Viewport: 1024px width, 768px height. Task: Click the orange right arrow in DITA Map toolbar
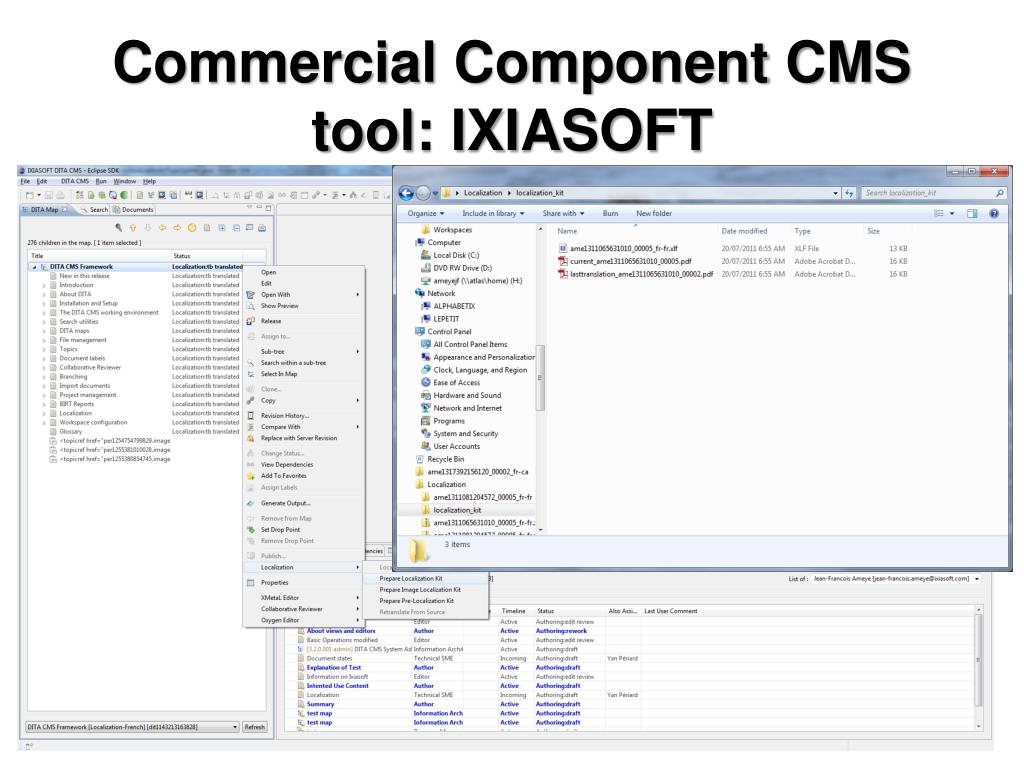point(177,228)
